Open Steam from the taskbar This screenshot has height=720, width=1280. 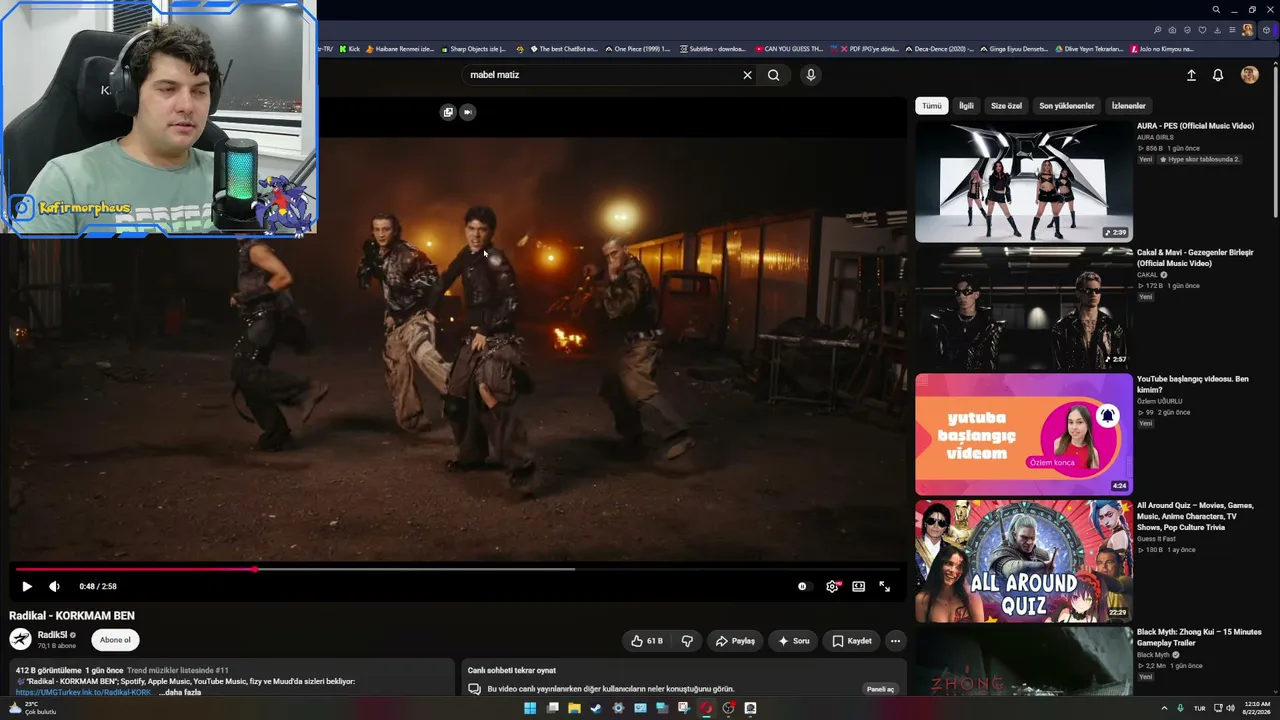coord(596,708)
